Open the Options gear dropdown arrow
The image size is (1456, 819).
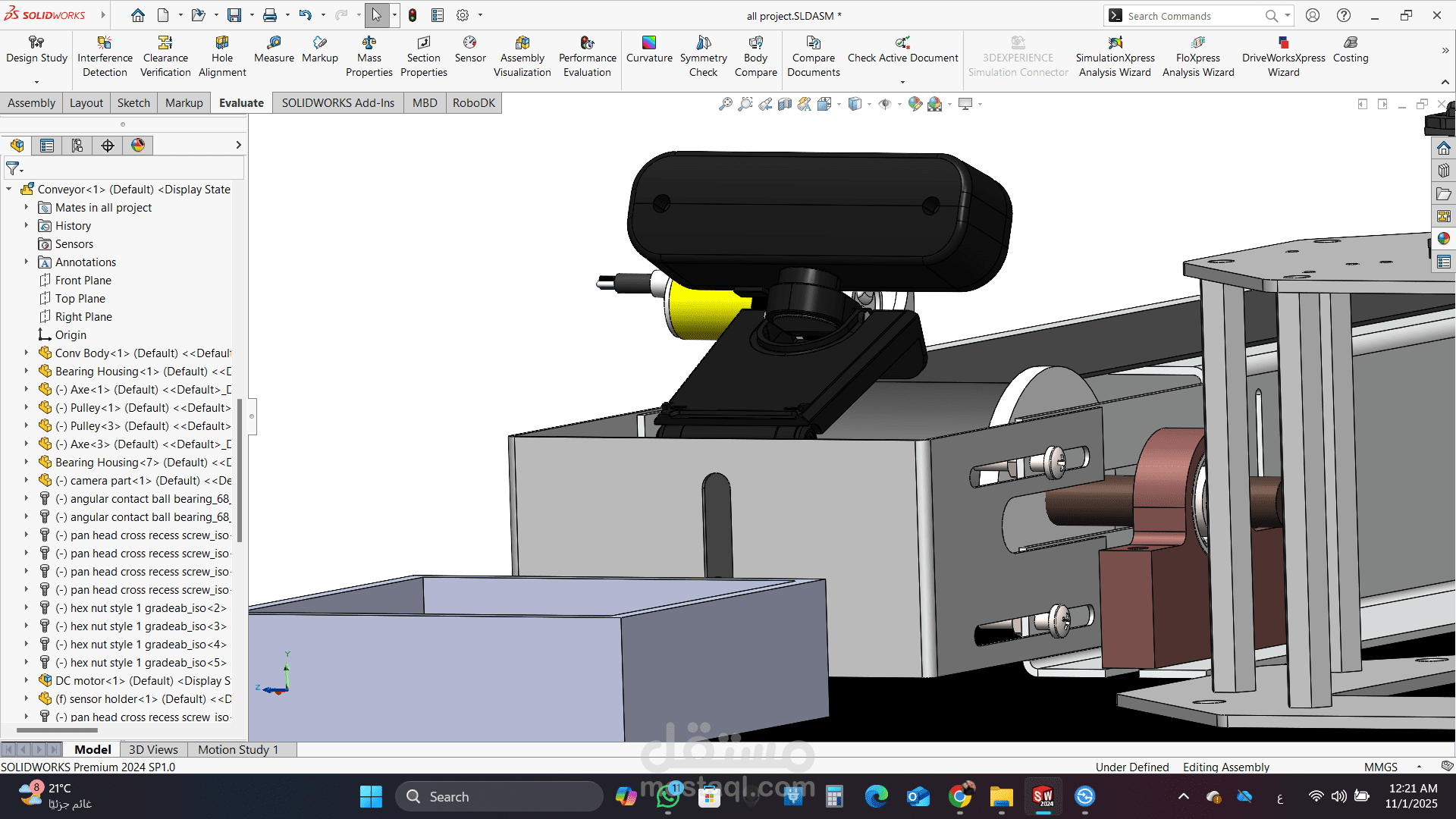480,15
